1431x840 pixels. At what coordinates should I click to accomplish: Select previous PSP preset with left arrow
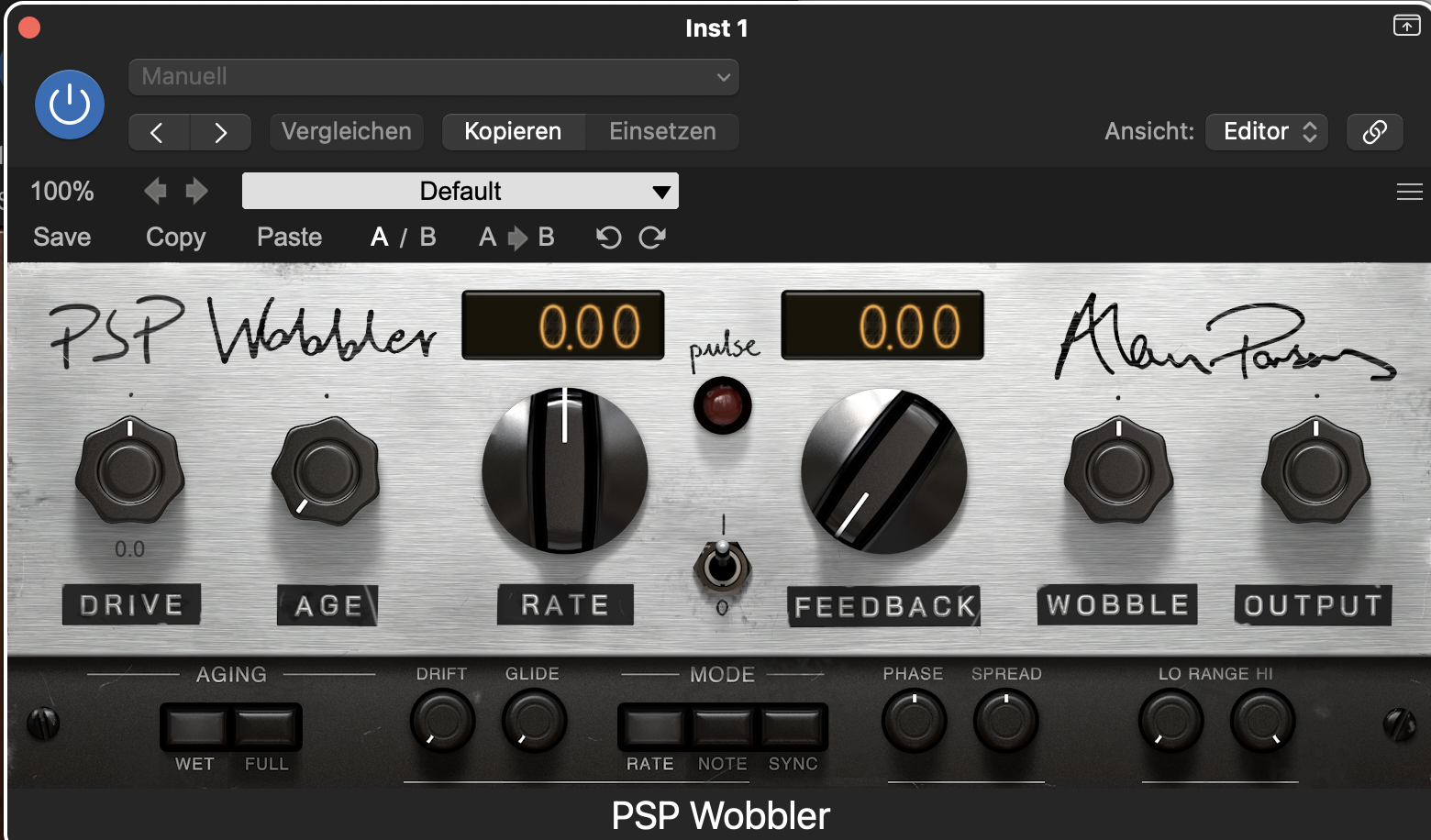point(156,191)
